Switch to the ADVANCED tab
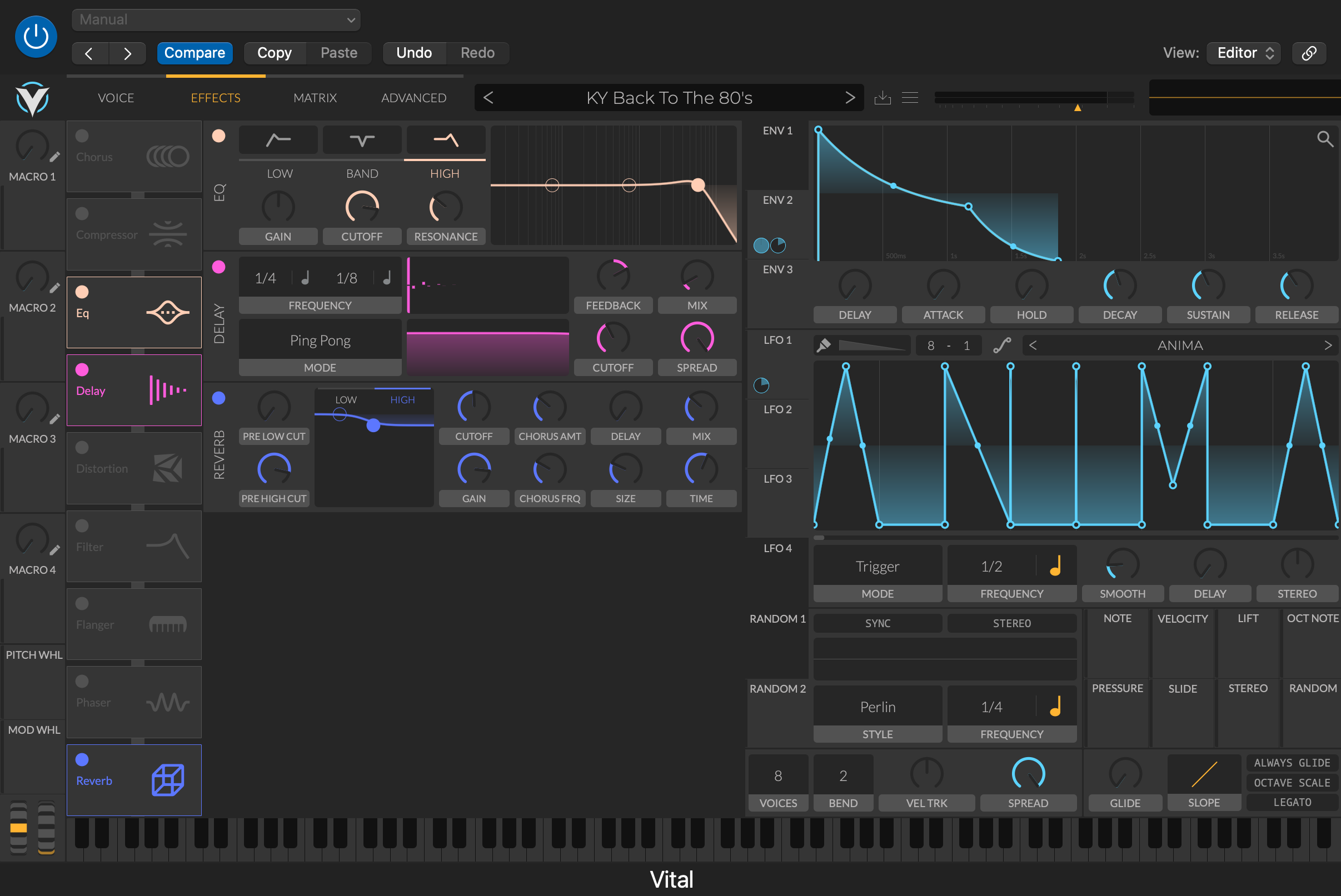This screenshot has width=1341, height=896. pos(414,98)
